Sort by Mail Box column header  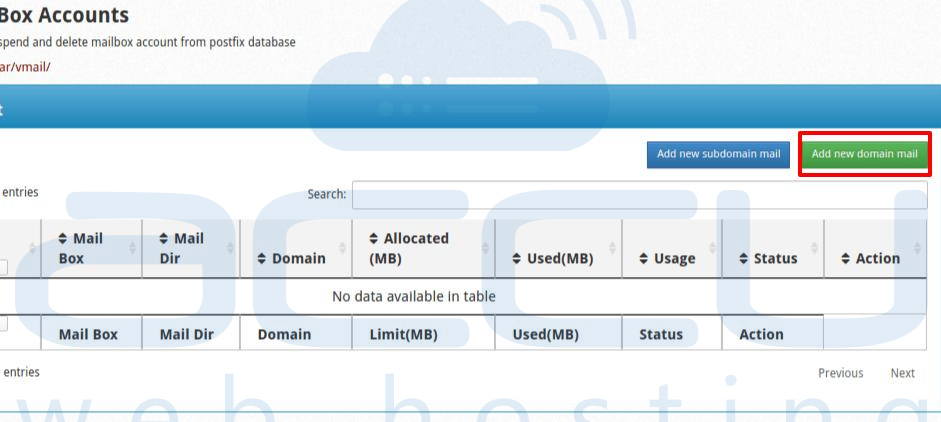pos(91,249)
